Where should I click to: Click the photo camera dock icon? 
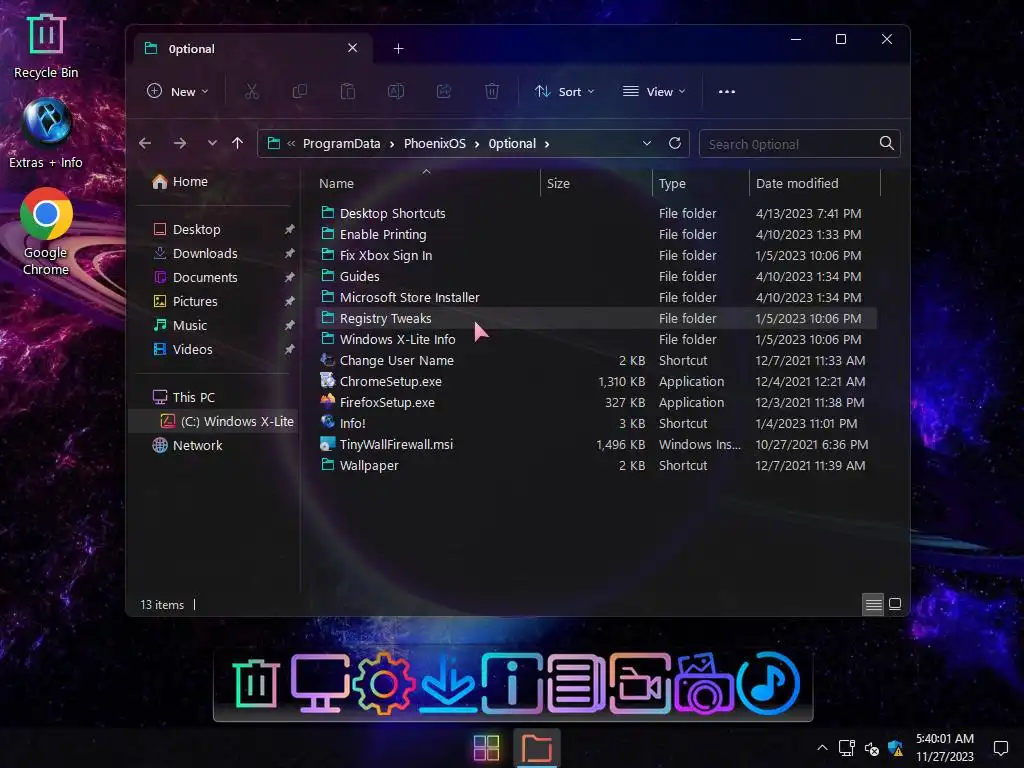703,684
